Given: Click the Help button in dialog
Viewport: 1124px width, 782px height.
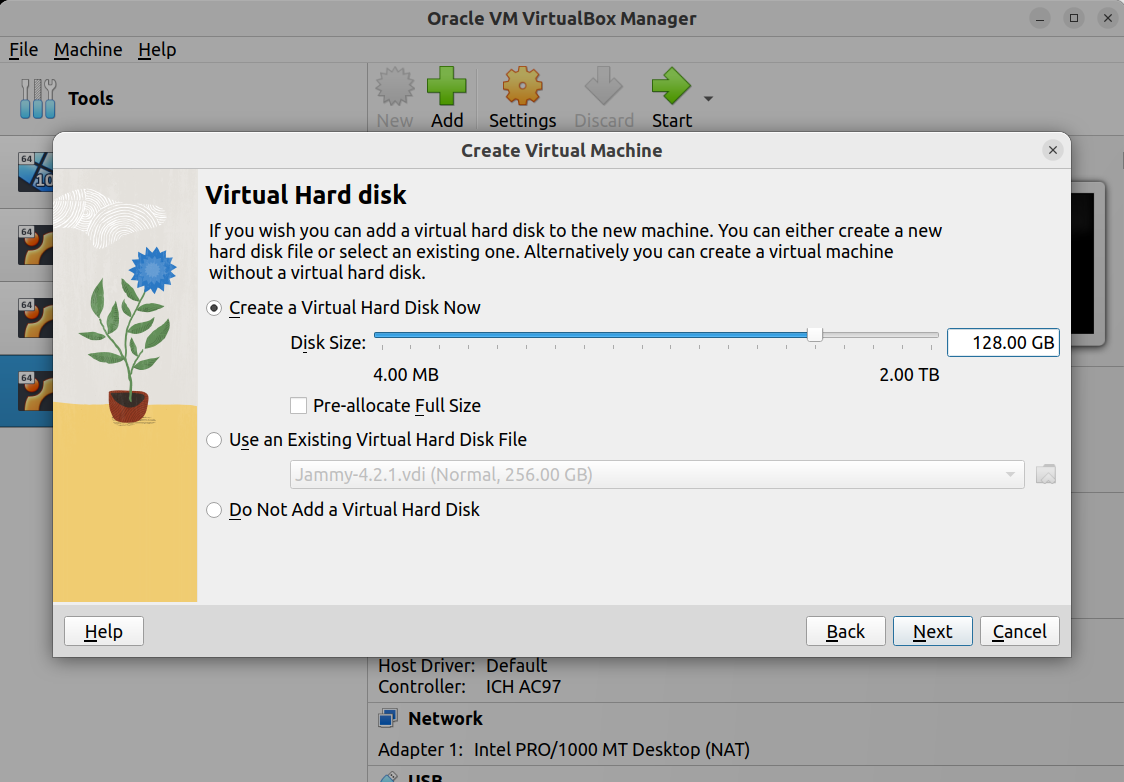Looking at the screenshot, I should 104,631.
